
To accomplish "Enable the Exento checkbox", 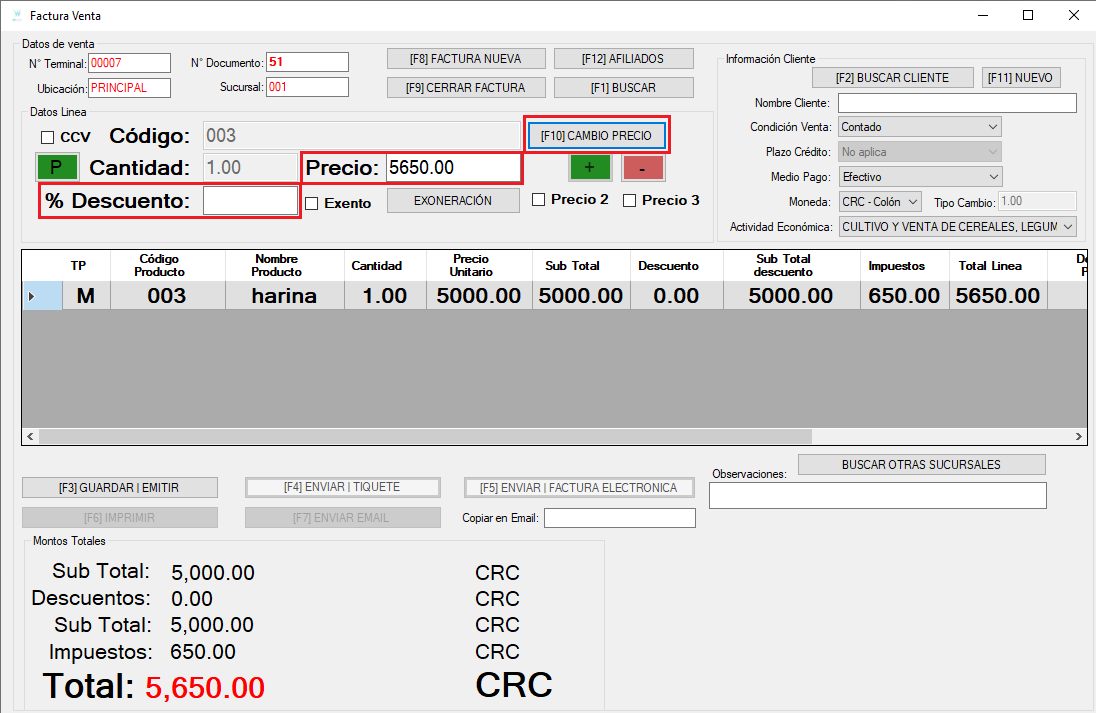I will [312, 203].
